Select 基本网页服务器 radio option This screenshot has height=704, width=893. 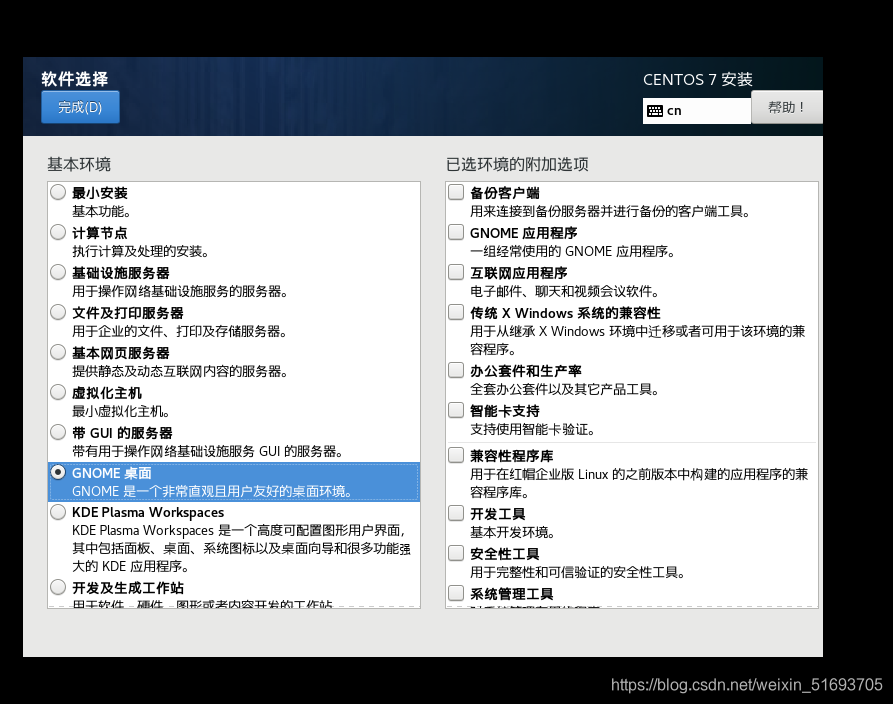(58, 352)
